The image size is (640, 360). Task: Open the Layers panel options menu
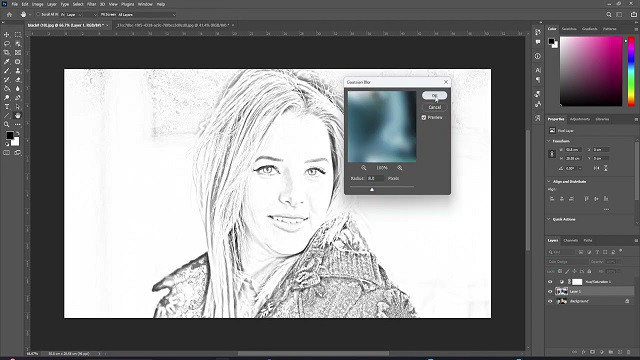(636, 240)
